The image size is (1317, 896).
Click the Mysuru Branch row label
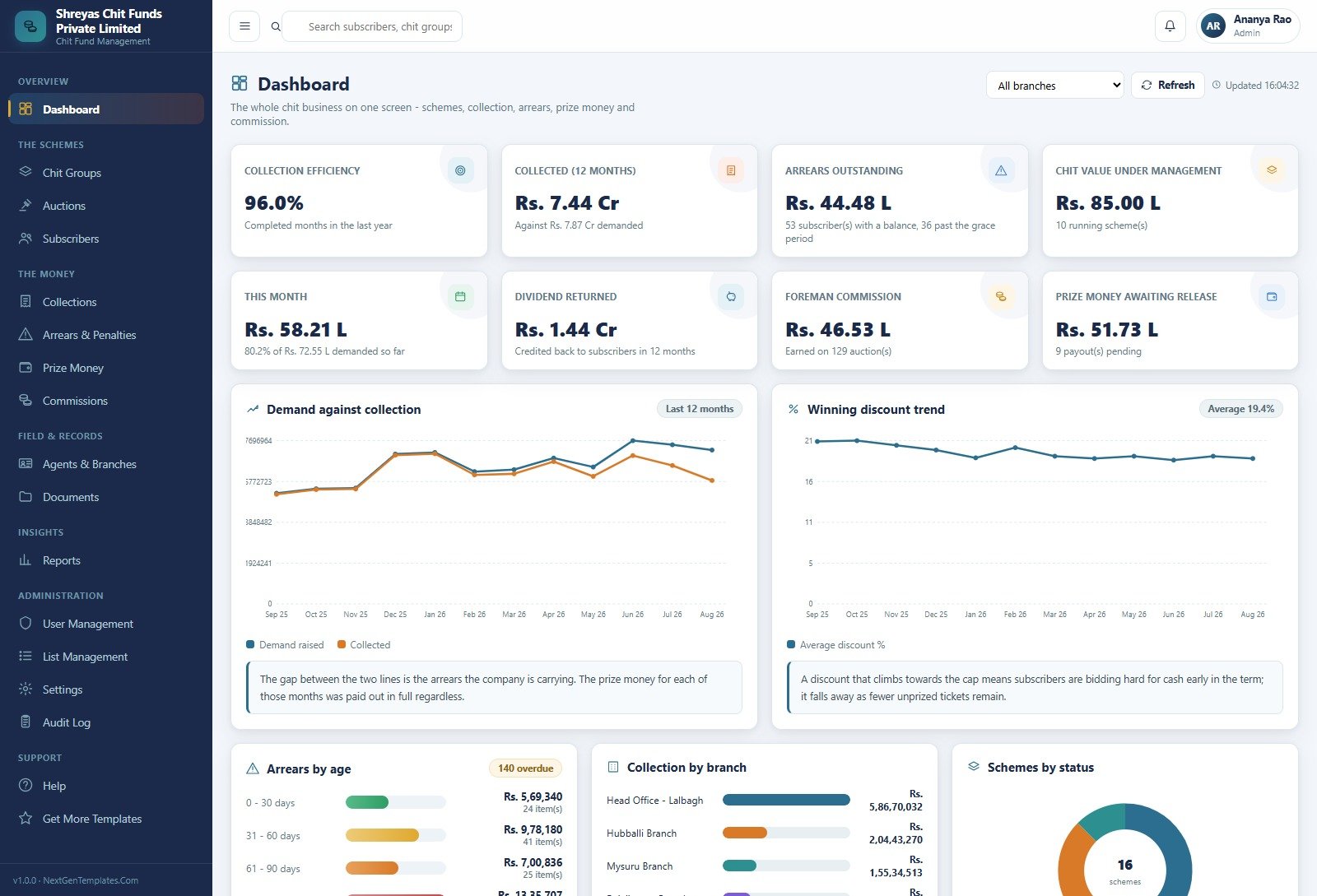(640, 866)
